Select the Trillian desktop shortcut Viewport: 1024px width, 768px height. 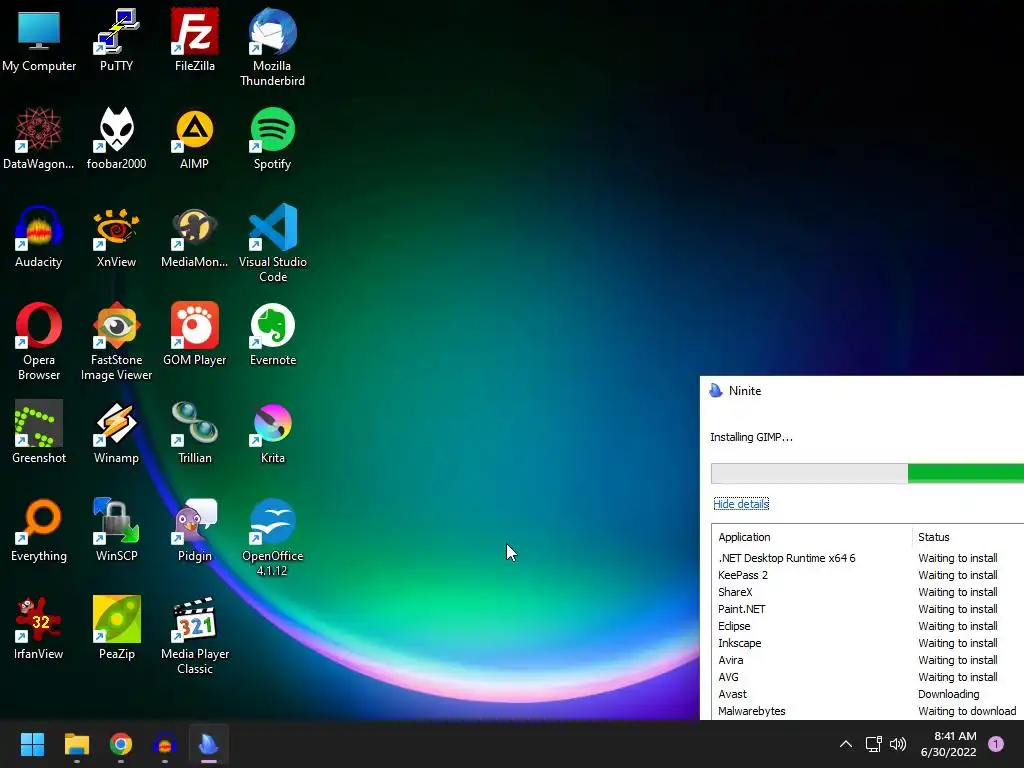(195, 432)
